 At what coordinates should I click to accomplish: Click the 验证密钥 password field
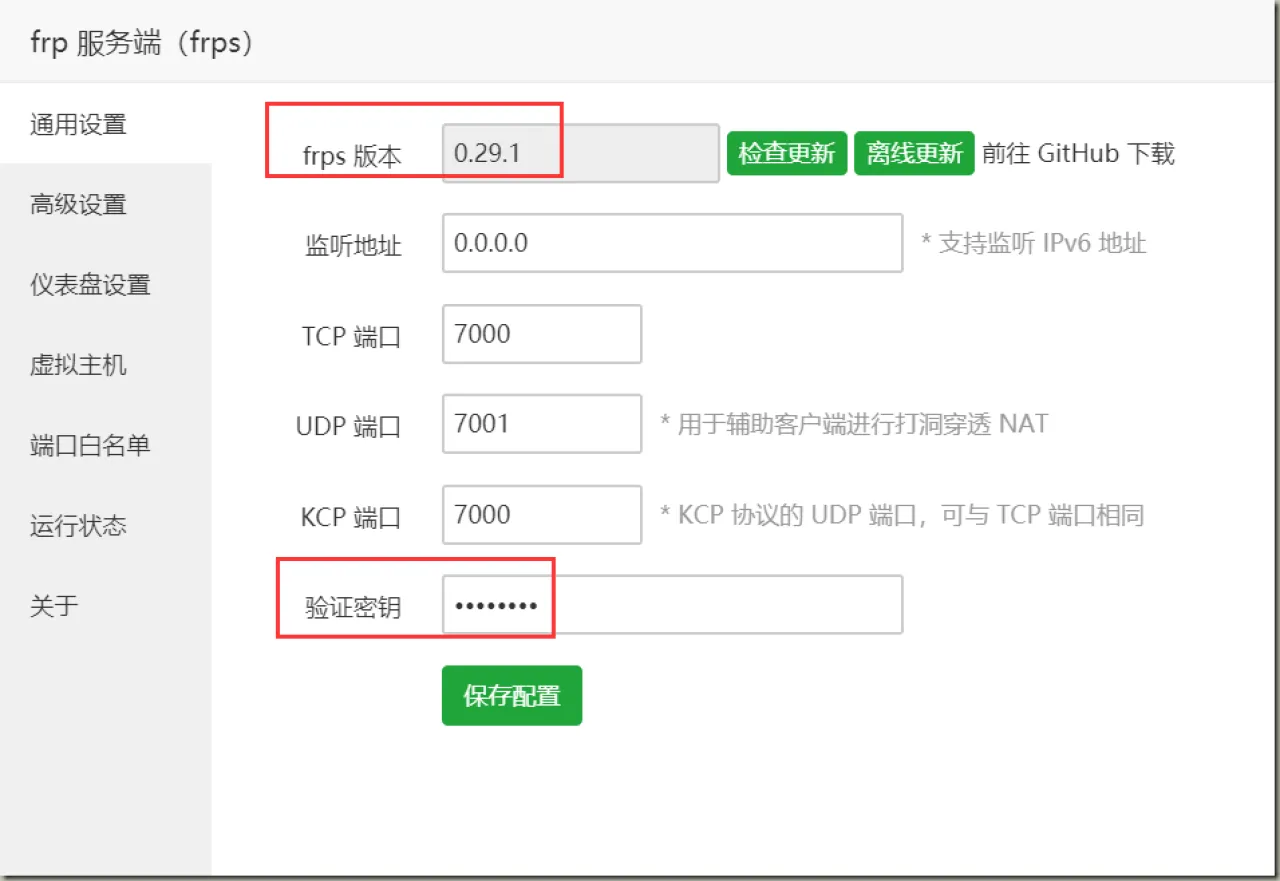[x=672, y=605]
